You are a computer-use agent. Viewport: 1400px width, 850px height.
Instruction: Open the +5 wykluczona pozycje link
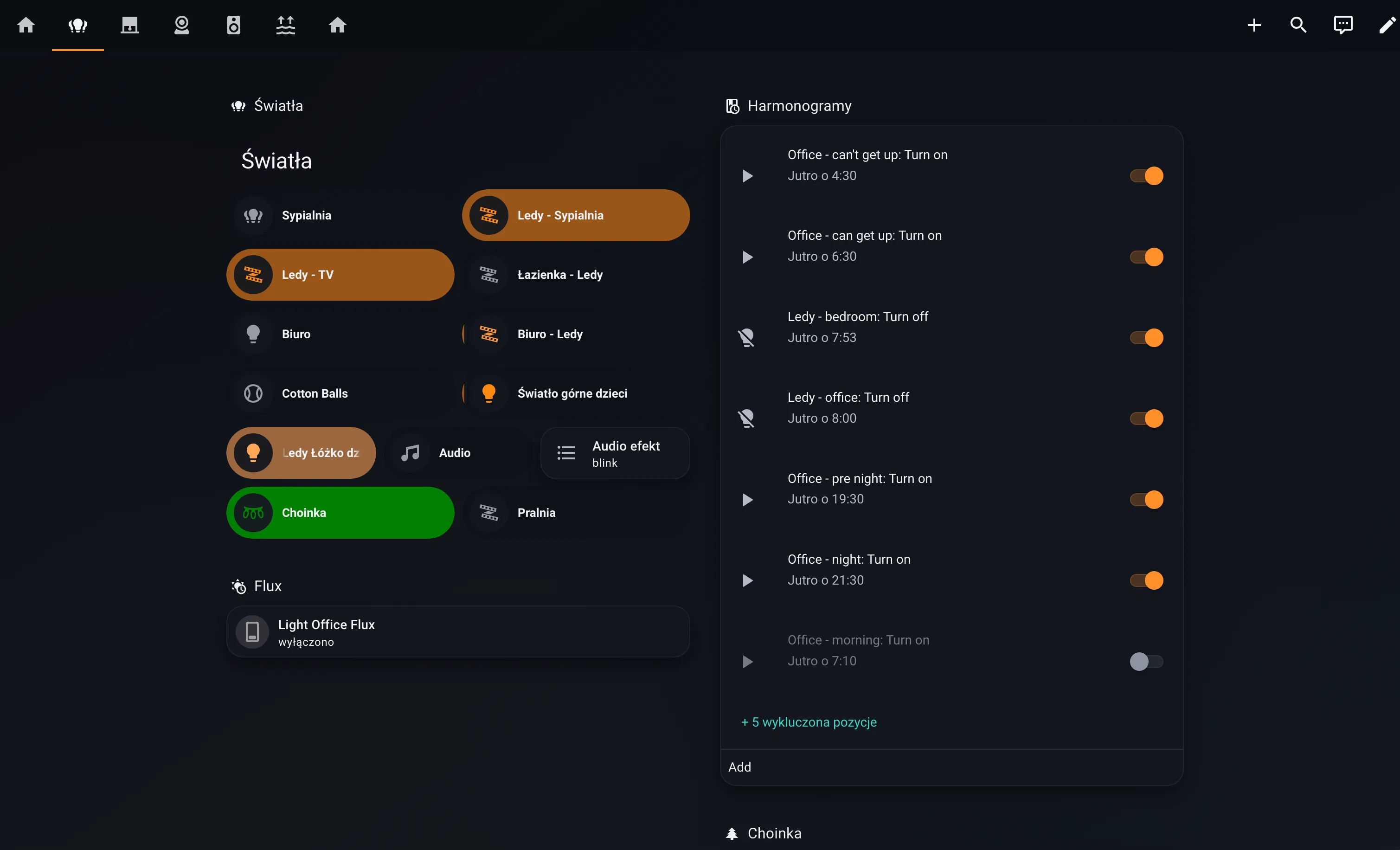[x=809, y=722]
